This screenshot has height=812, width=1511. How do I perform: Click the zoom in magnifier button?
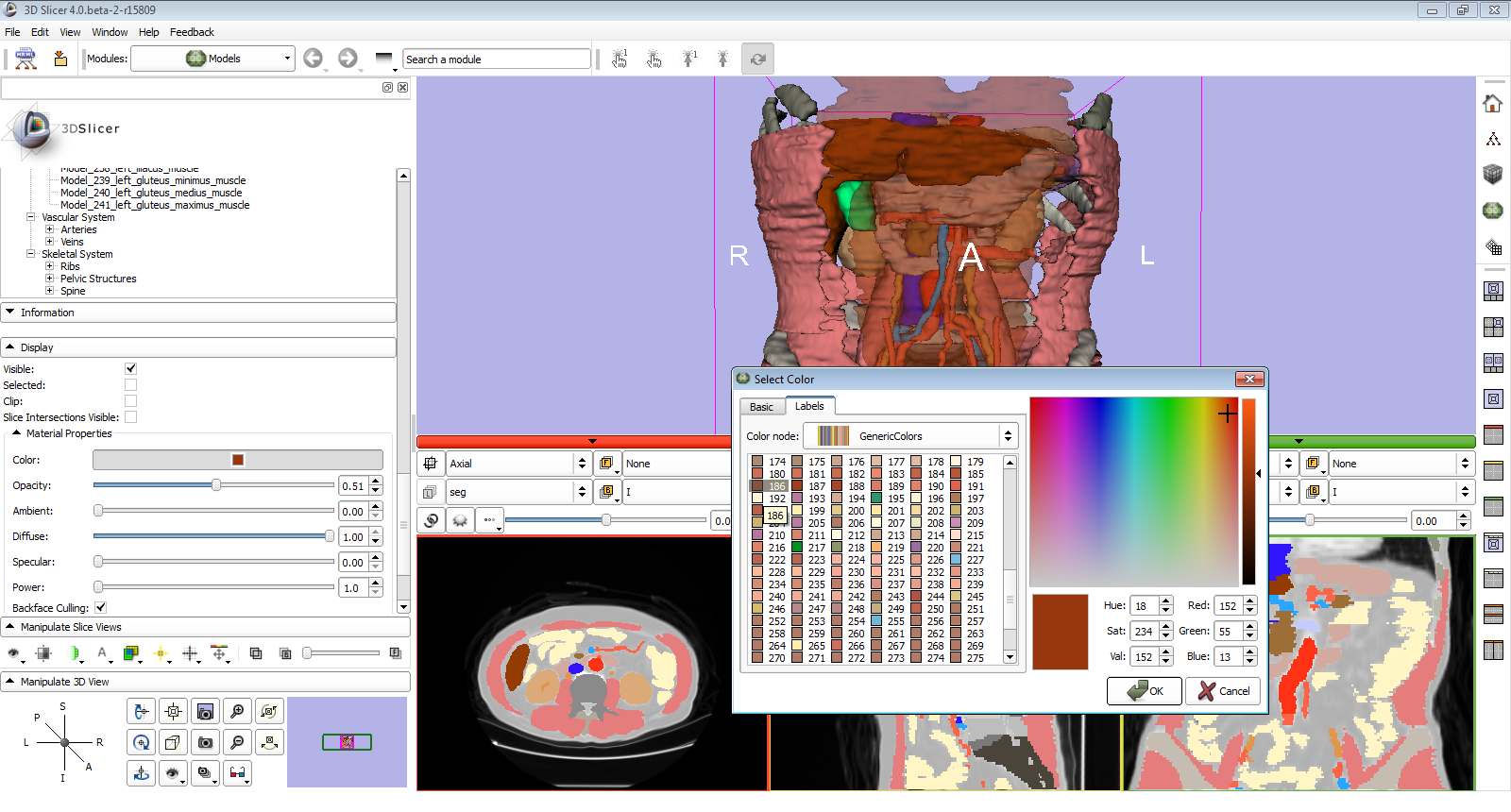click(237, 711)
